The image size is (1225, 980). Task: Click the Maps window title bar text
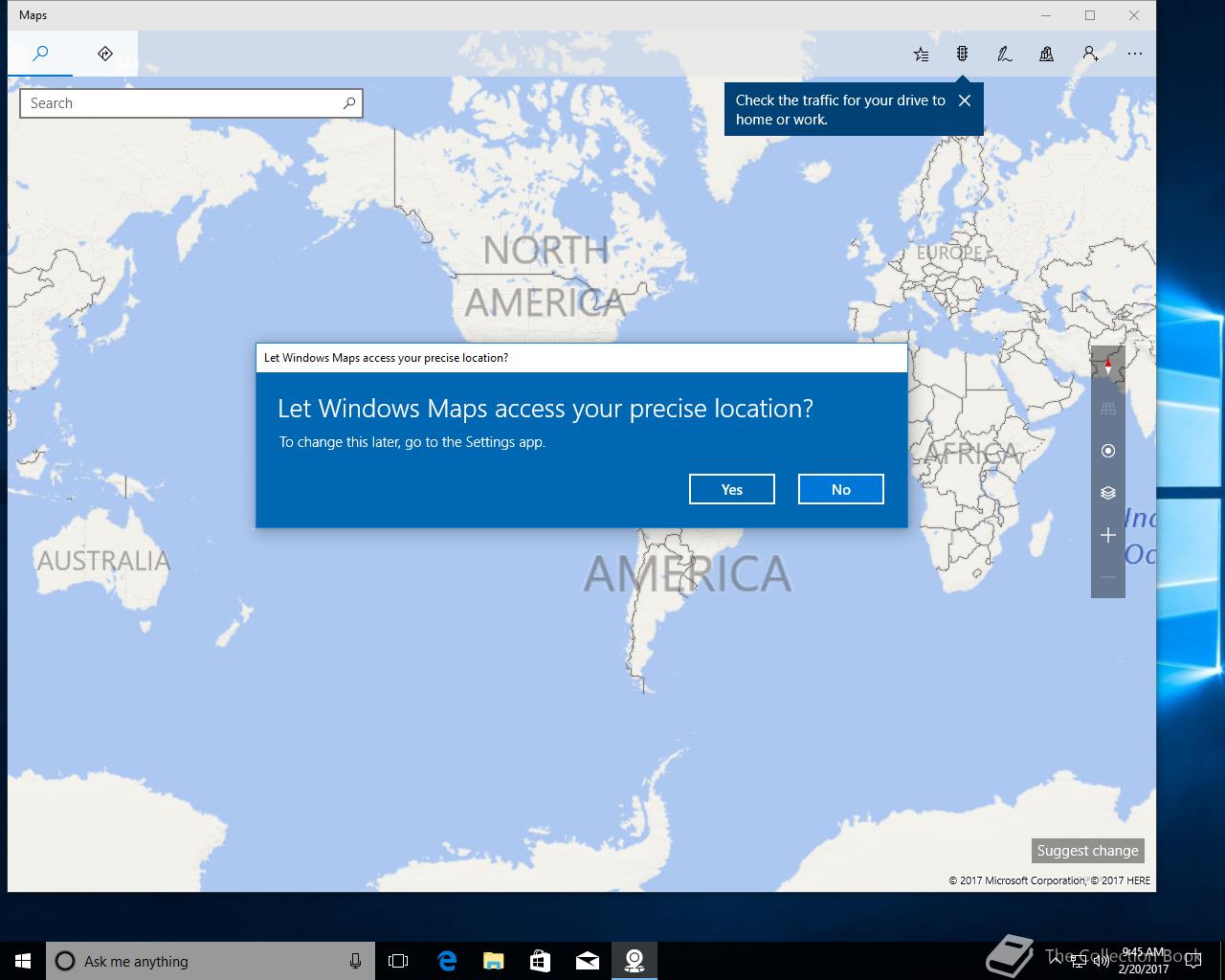[x=33, y=15]
